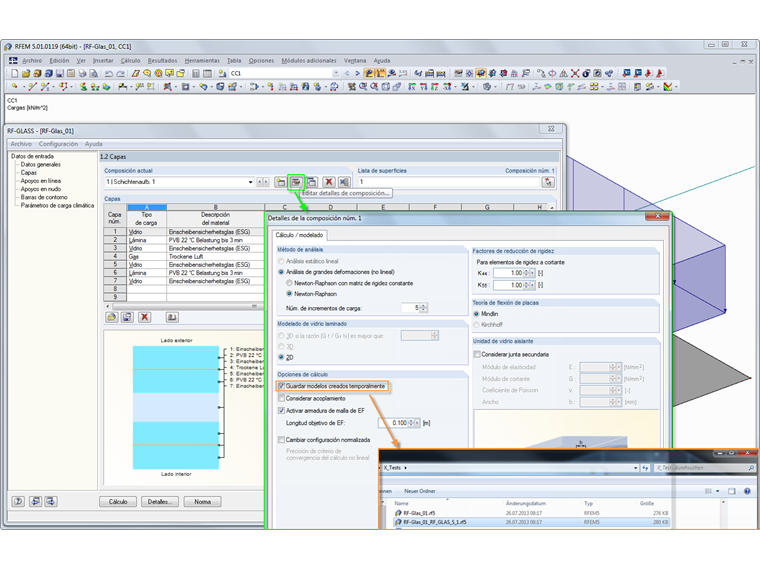Open the 'Schichtenaufb. 1' composition dropdown

click(251, 182)
